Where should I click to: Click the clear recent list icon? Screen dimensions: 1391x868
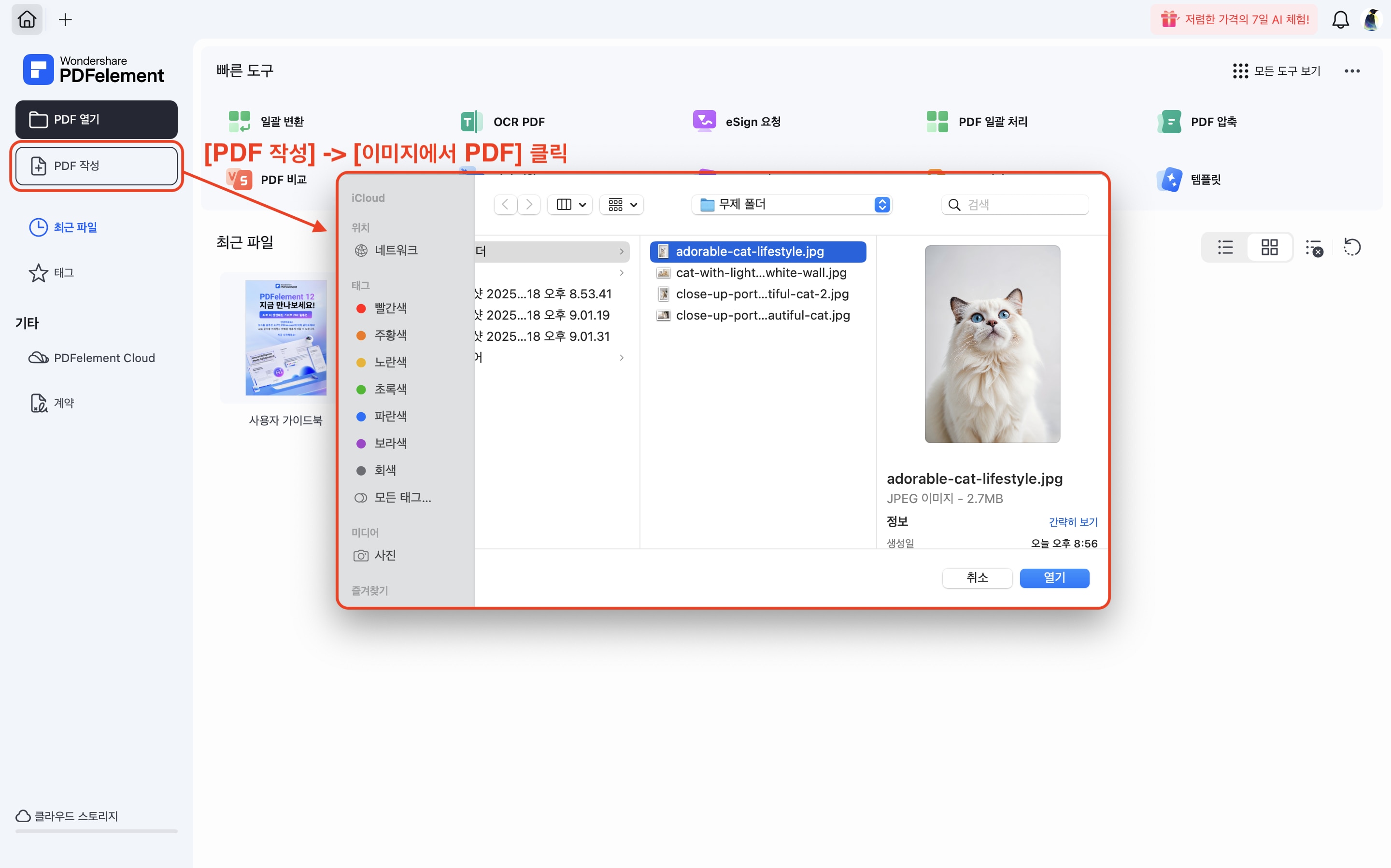(1314, 248)
